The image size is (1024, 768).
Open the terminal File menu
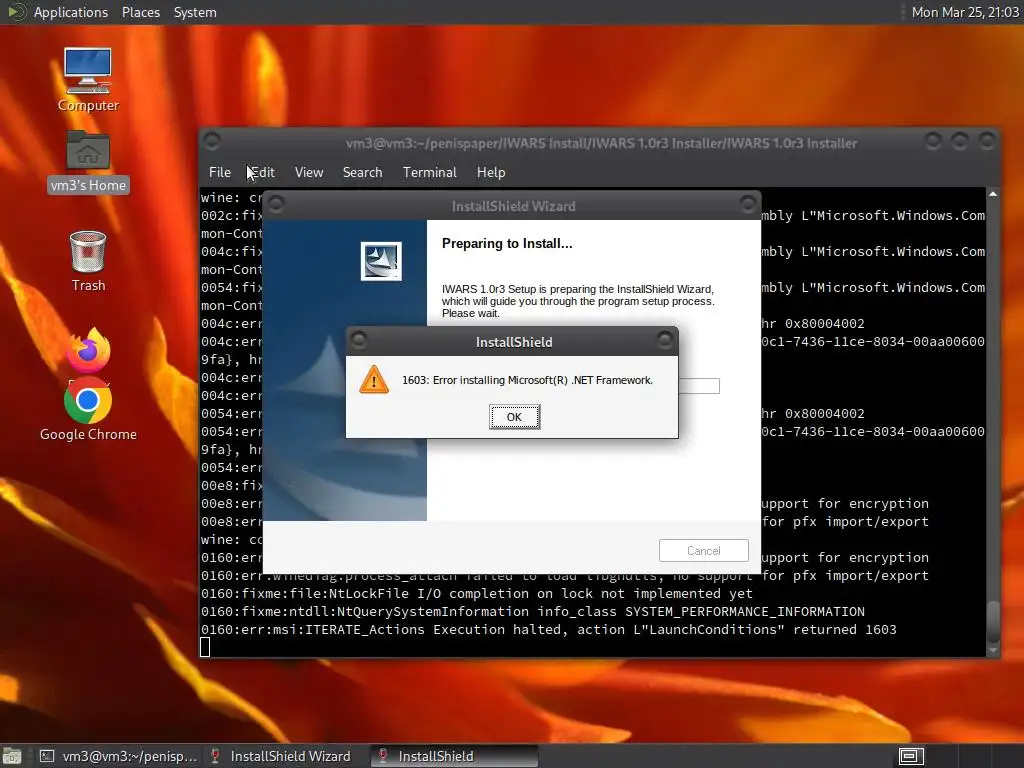click(219, 172)
